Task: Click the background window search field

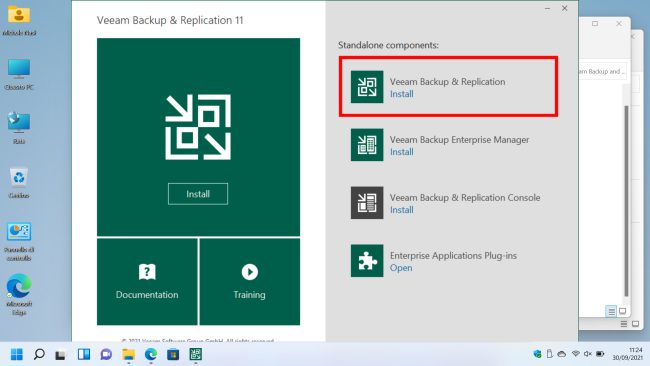Action: 602,72
